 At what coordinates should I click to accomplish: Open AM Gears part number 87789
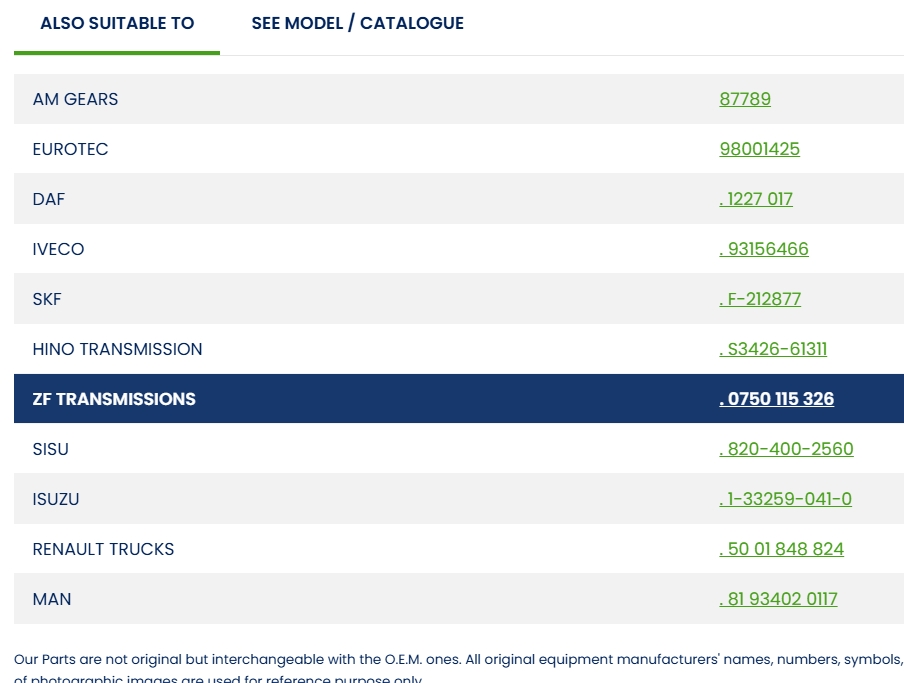745,99
